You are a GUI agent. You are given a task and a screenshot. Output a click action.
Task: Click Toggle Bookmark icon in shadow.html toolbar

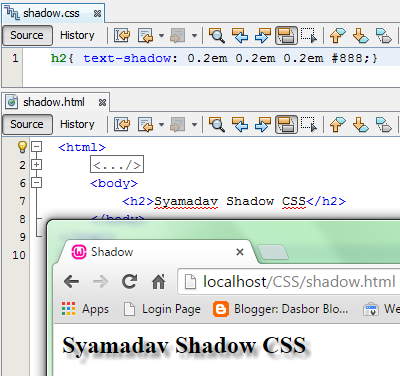(x=384, y=124)
